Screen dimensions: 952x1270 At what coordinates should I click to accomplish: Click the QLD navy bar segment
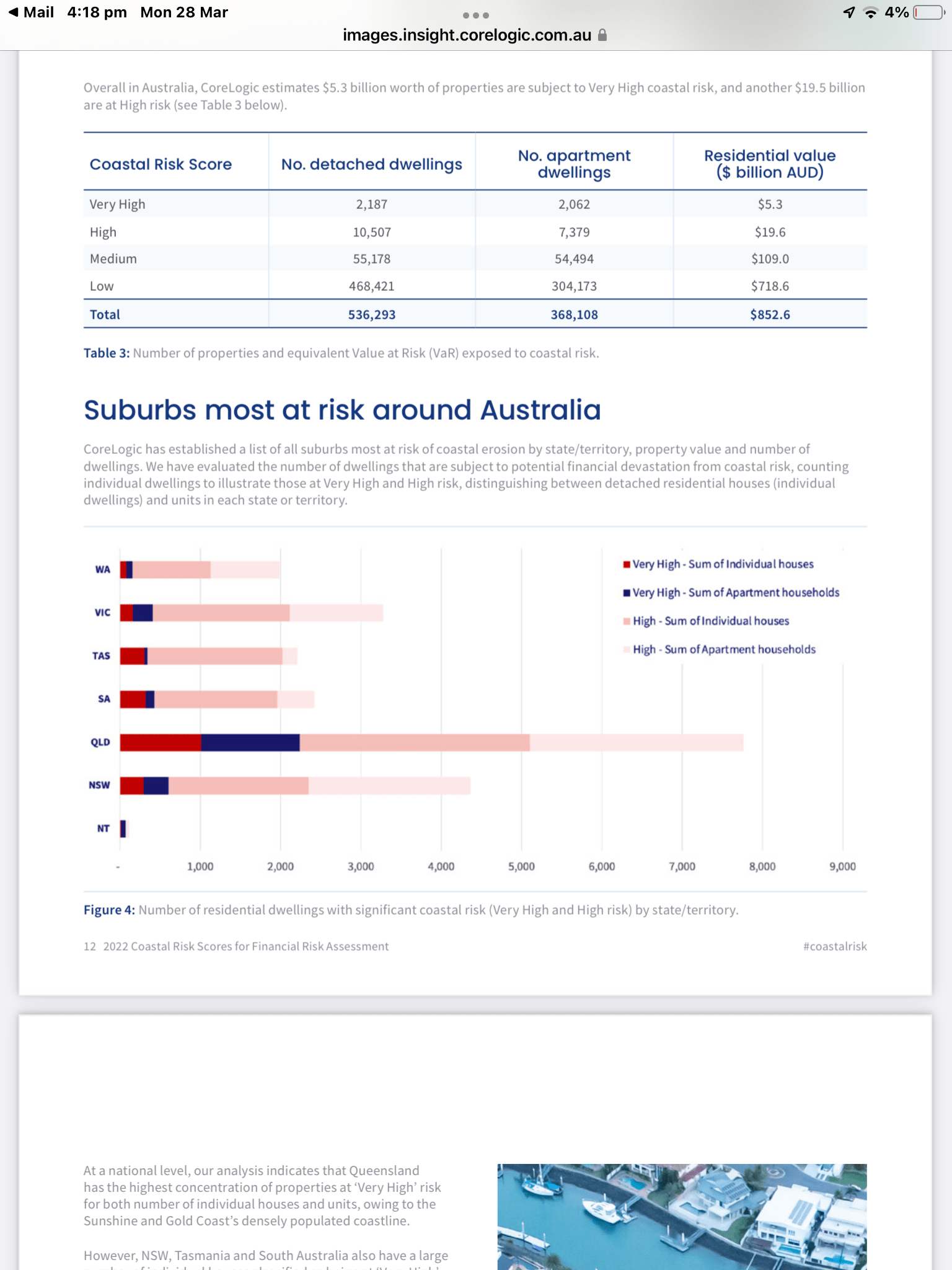pyautogui.click(x=250, y=742)
